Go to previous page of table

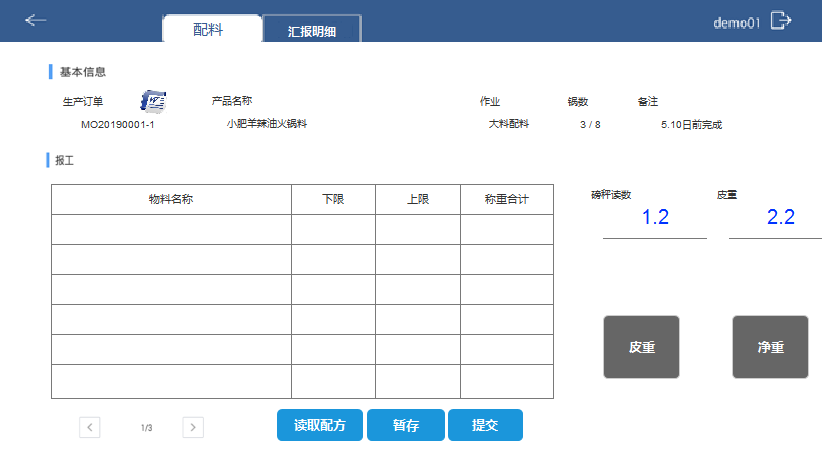point(90,428)
